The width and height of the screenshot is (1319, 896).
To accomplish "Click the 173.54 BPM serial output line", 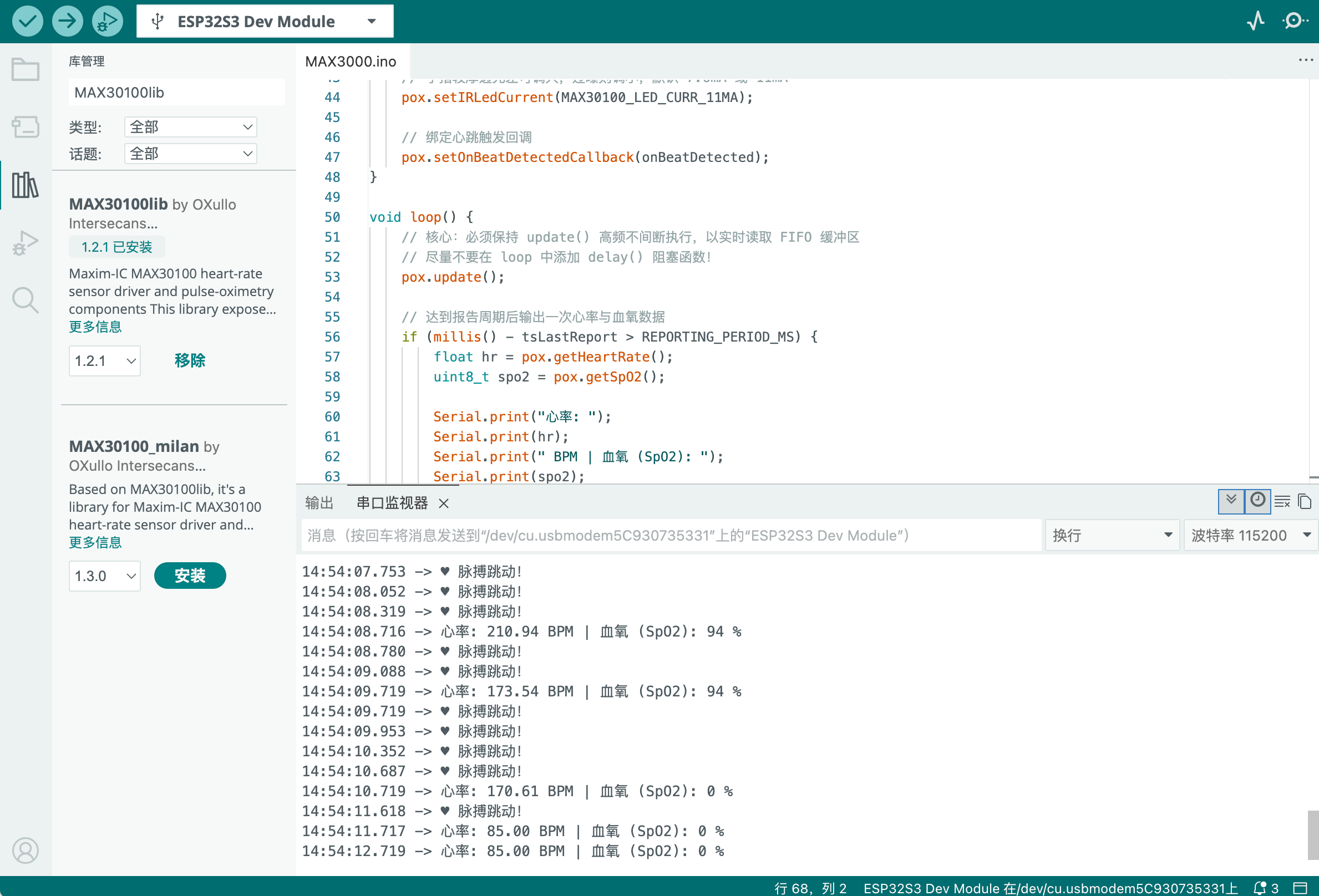I will [521, 691].
